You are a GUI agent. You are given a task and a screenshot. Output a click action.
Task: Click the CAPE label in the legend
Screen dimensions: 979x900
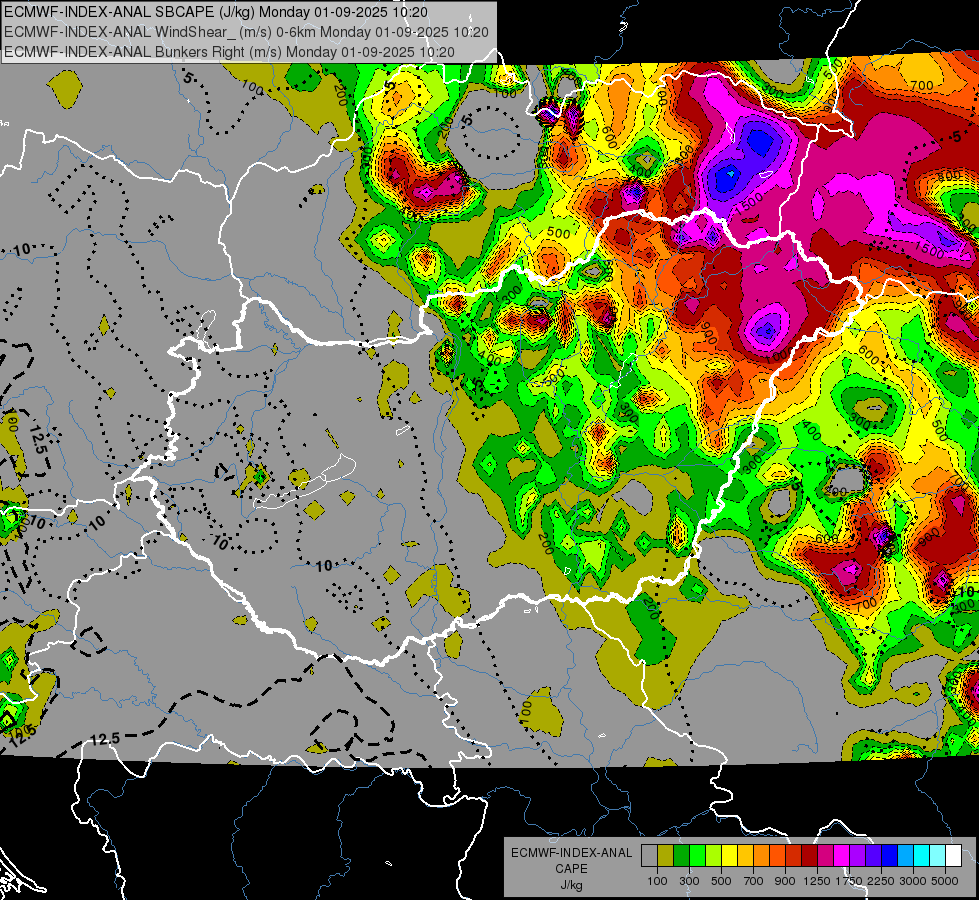pyautogui.click(x=571, y=869)
